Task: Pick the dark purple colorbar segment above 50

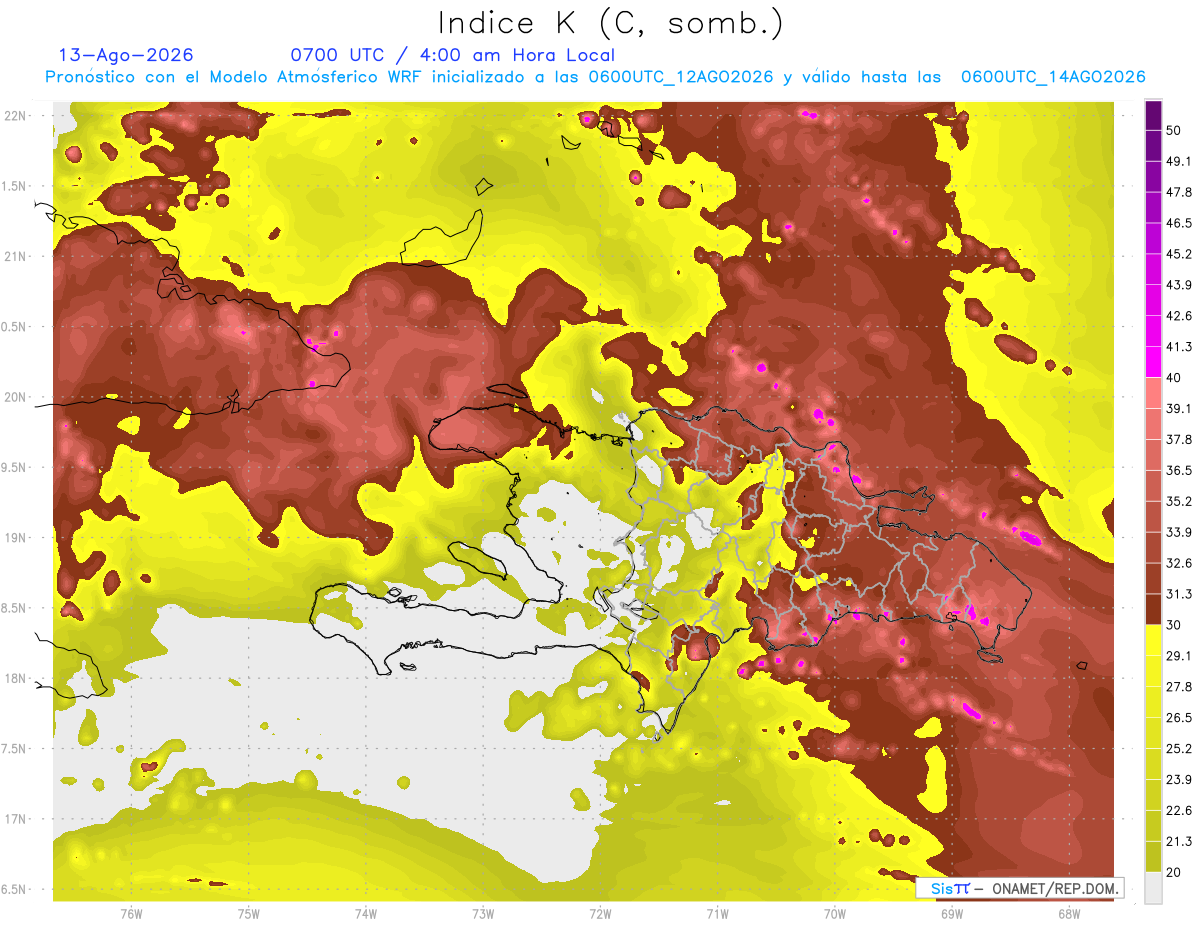Action: click(x=1153, y=114)
